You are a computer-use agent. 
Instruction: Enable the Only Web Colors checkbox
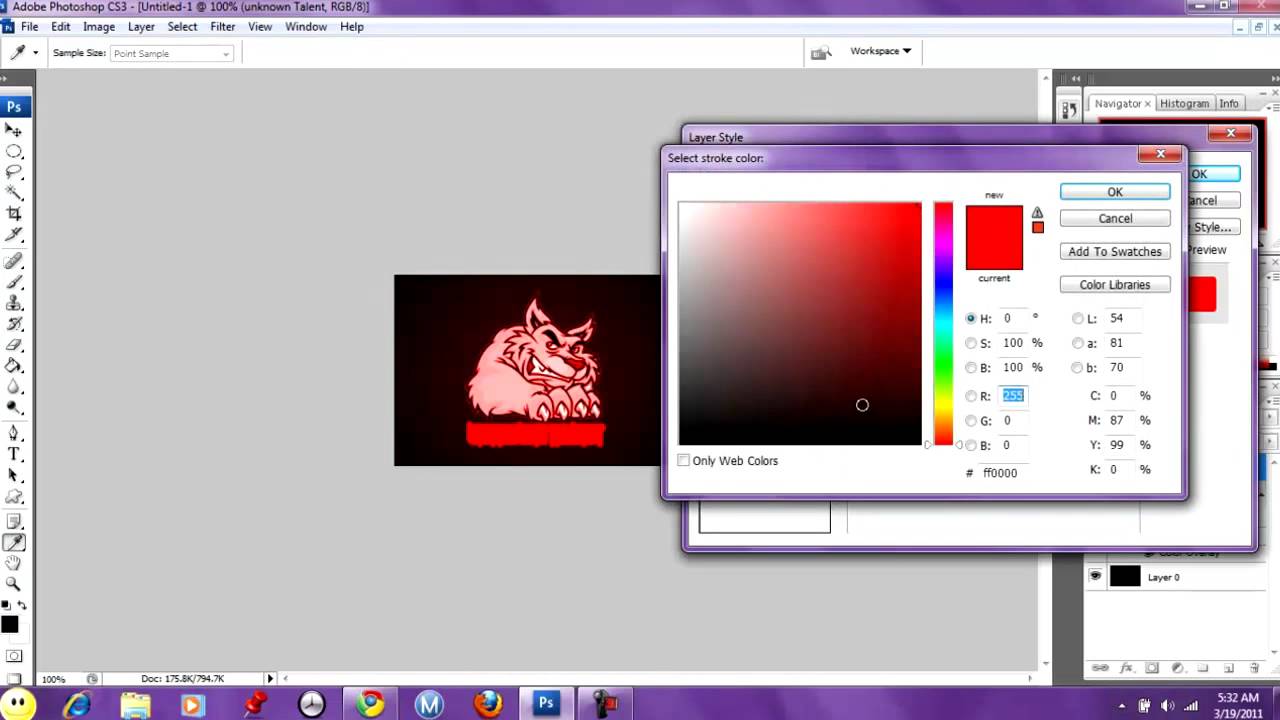684,461
